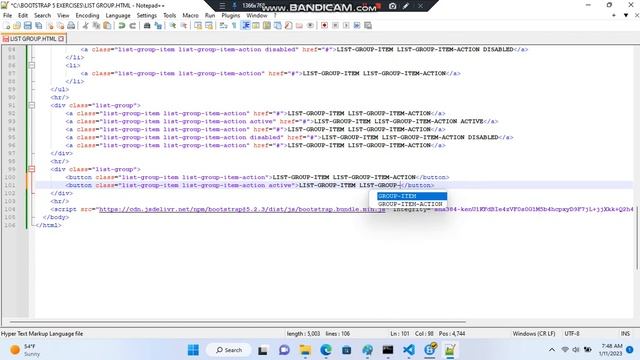The image size is (640, 360).
Task: Click the Replace toolbar icon
Action: tap(158, 26)
